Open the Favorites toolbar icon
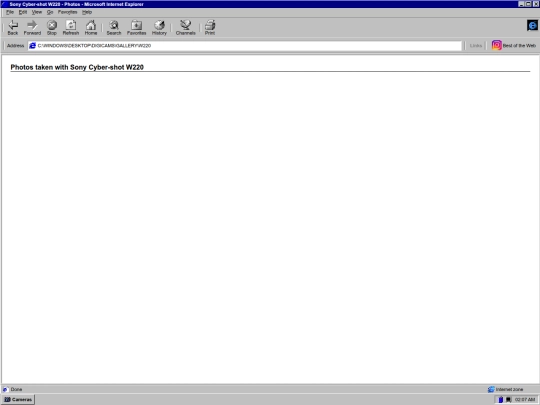Viewport: 540px width, 405px height. click(x=136, y=28)
